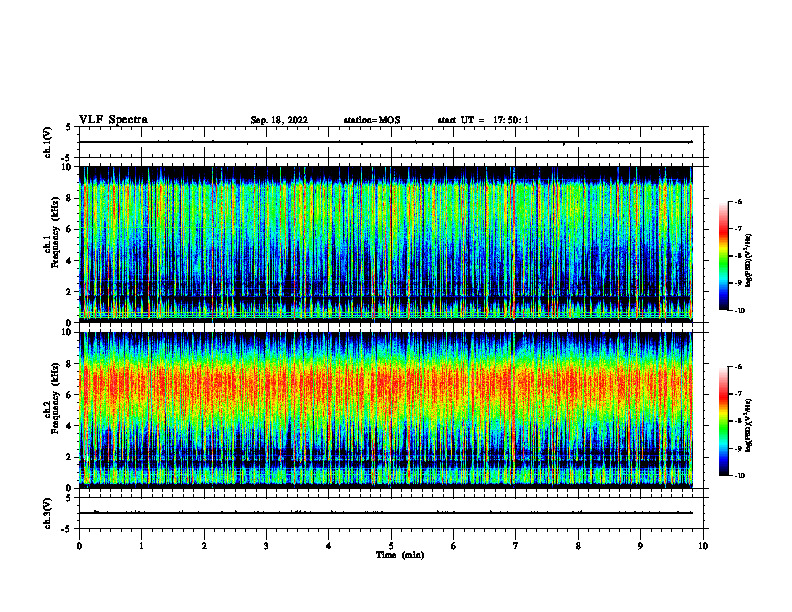Click the ch.2 frequency tick label "8"
This screenshot has width=792, height=612.
[70, 364]
